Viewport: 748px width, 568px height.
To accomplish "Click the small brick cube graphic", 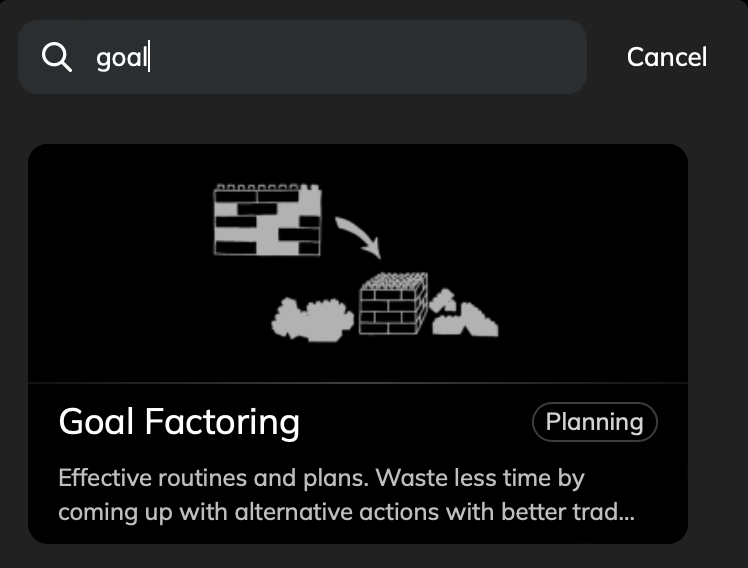I will (x=393, y=303).
